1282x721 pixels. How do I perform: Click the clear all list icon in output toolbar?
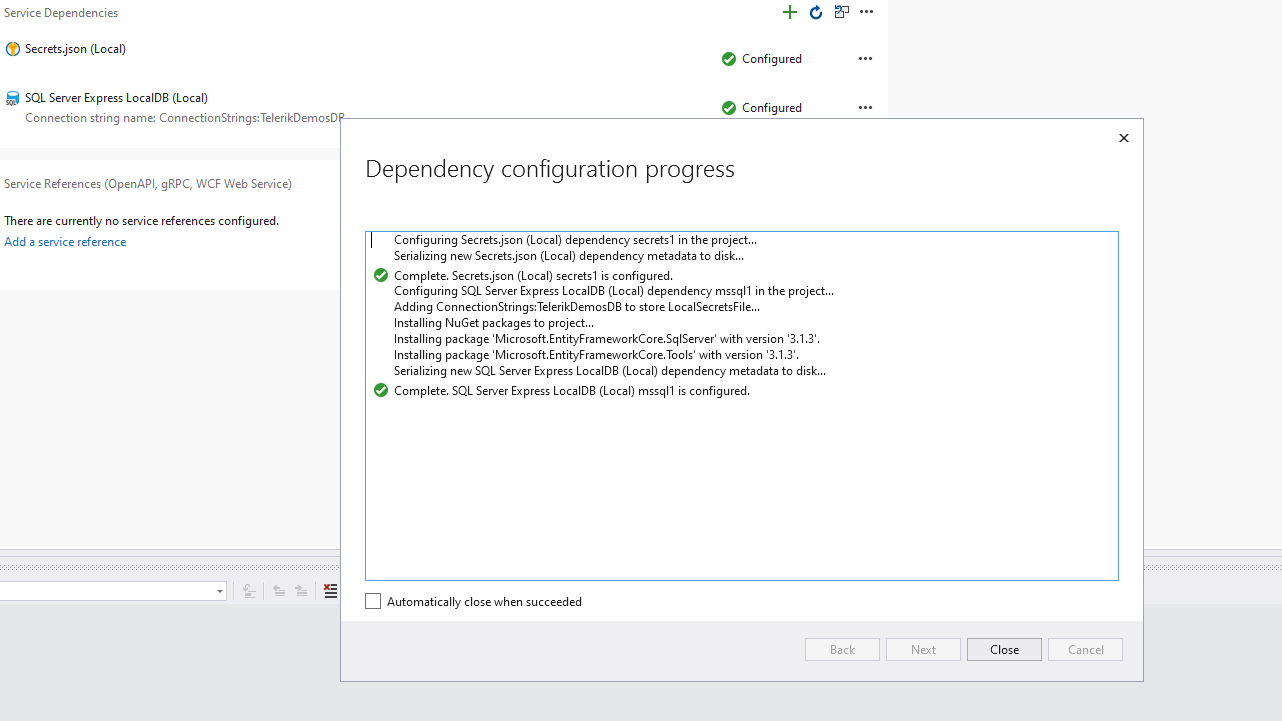pyautogui.click(x=330, y=591)
